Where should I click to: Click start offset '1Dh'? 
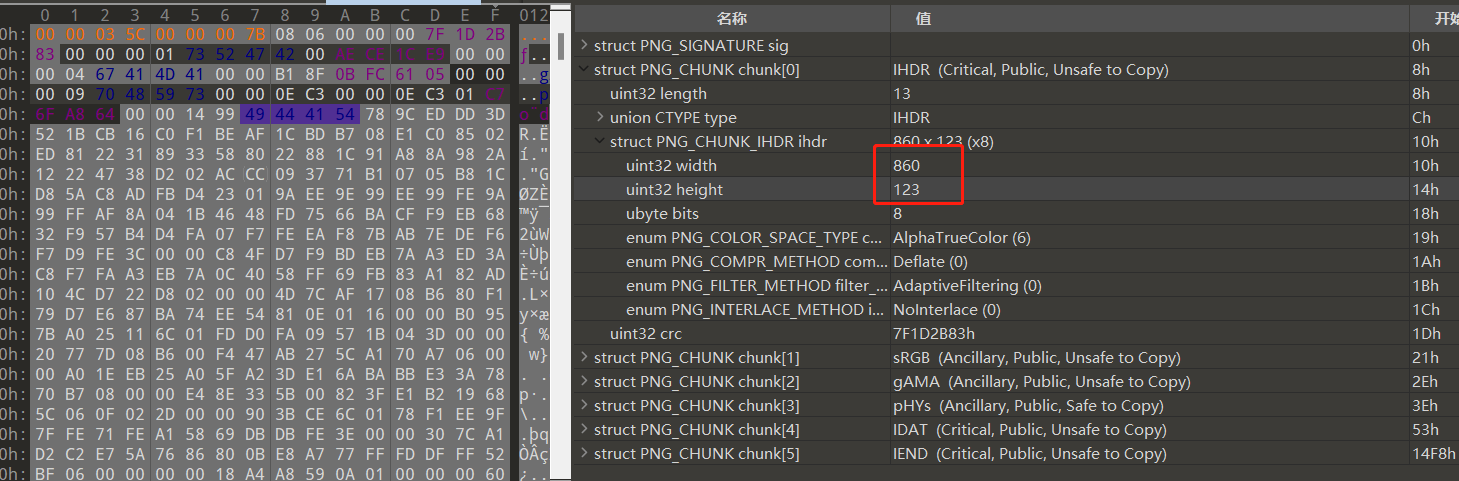click(1425, 333)
